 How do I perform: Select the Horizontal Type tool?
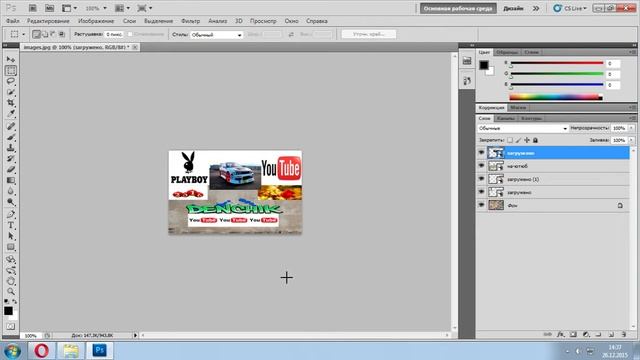pyautogui.click(x=11, y=225)
